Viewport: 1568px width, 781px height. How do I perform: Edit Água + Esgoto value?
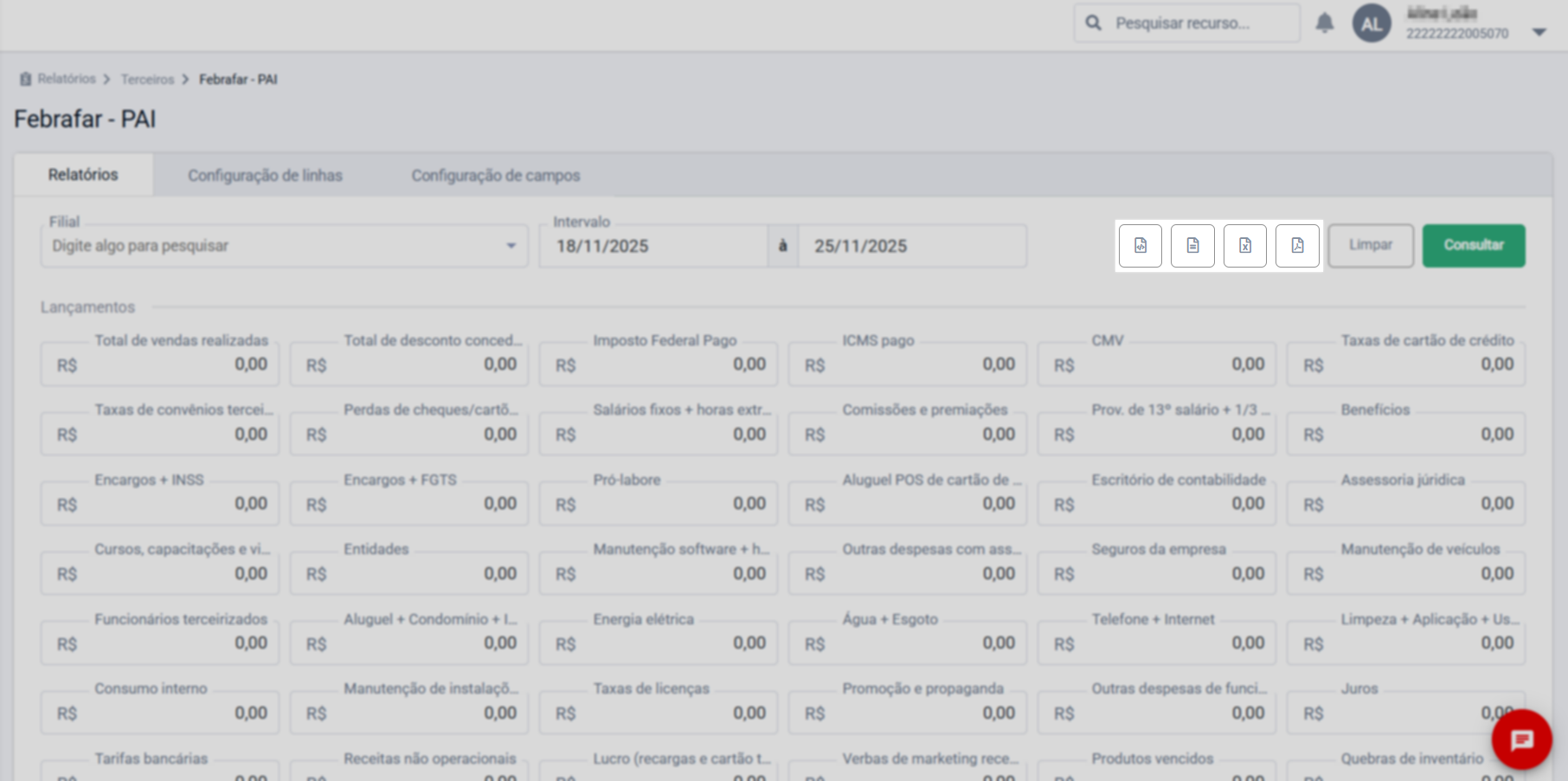[908, 643]
